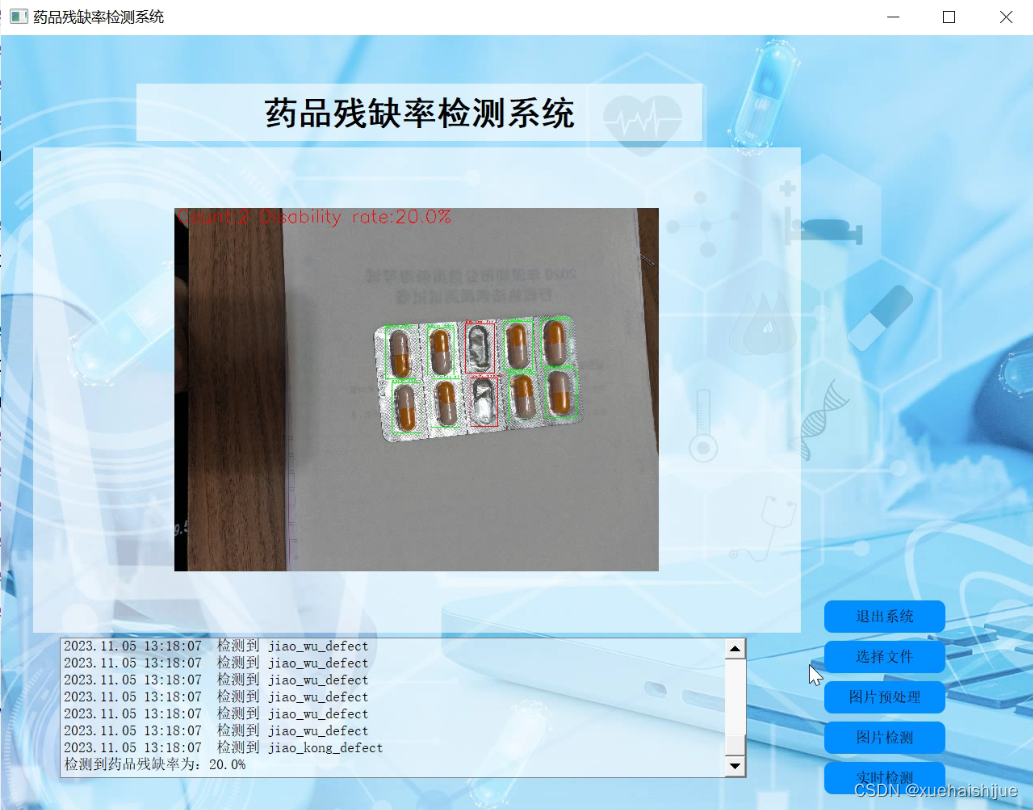This screenshot has width=1033, height=810.
Task: Minimize the detection system window
Action: pos(892,17)
